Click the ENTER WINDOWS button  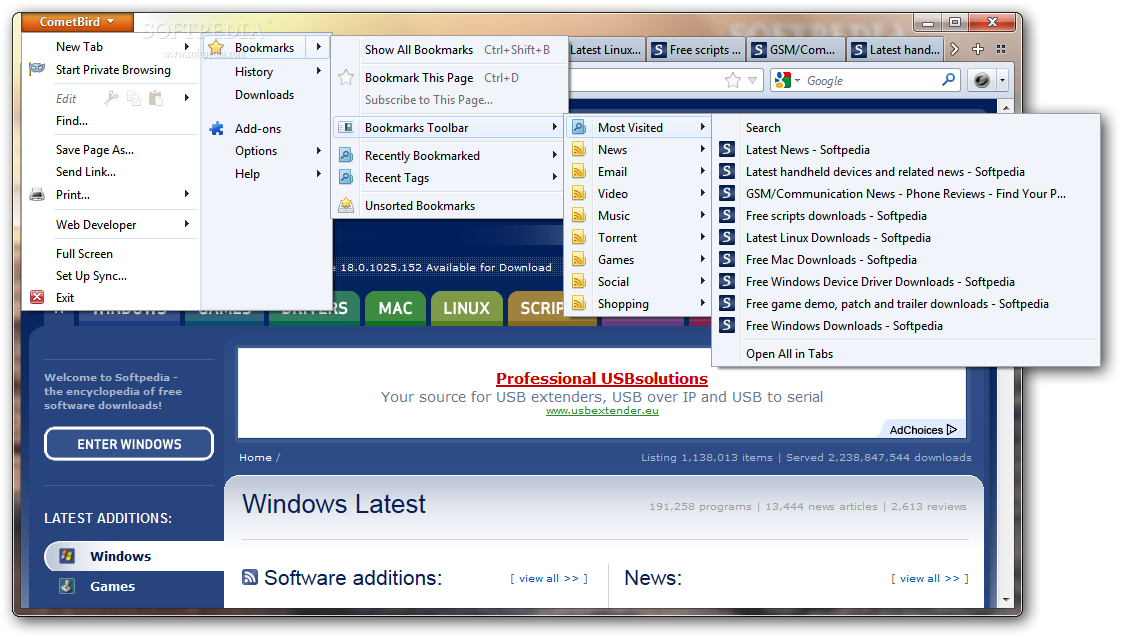pyautogui.click(x=129, y=444)
